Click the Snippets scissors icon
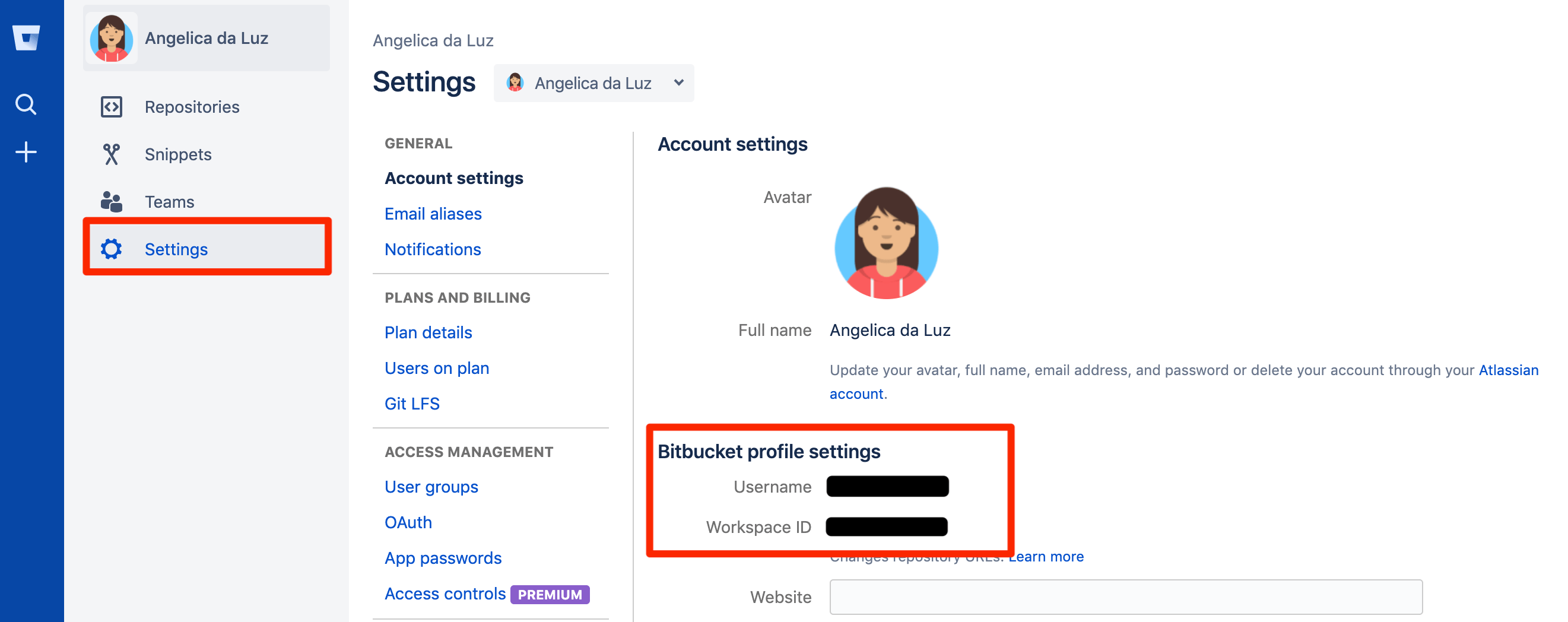The image size is (1568, 622). (112, 154)
